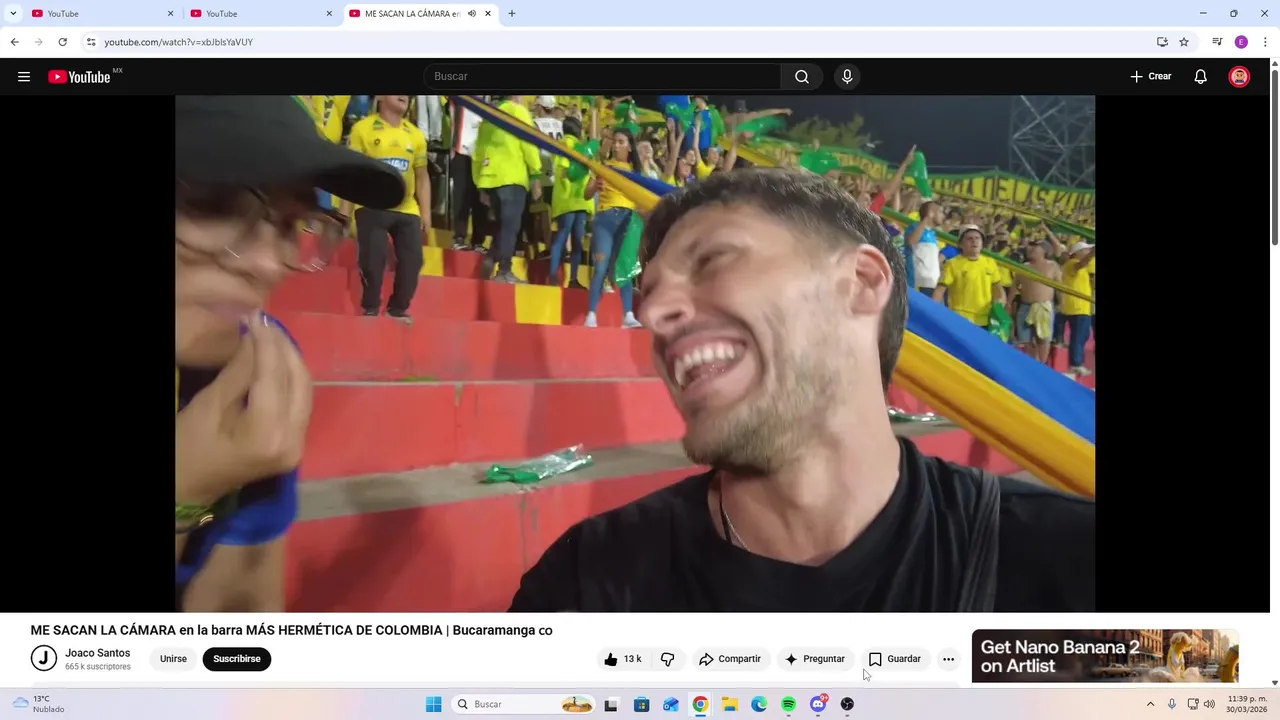Expand the Crear create menu

1151,77
